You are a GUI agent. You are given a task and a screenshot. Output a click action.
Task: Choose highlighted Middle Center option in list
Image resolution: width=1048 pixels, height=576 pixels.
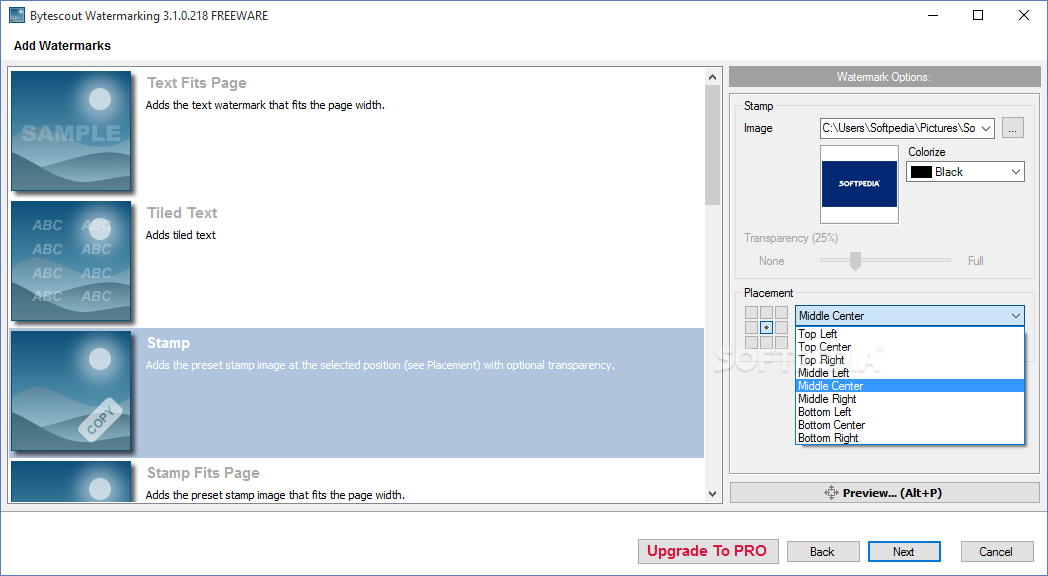910,386
